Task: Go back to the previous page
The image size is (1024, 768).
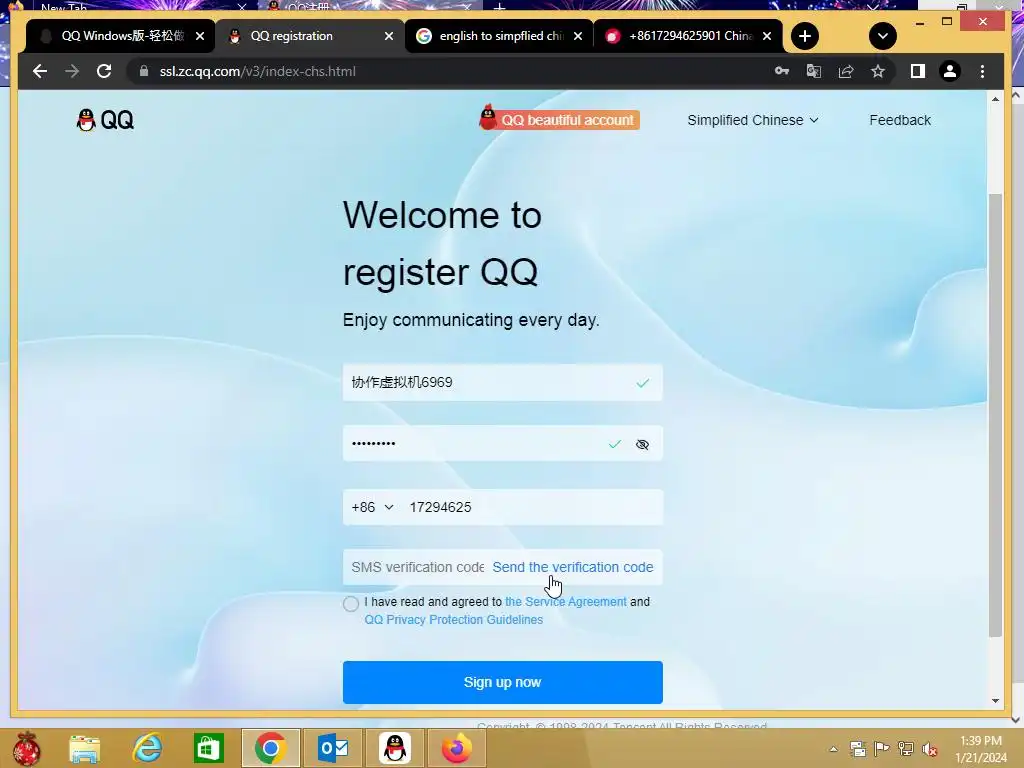Action: [x=40, y=71]
